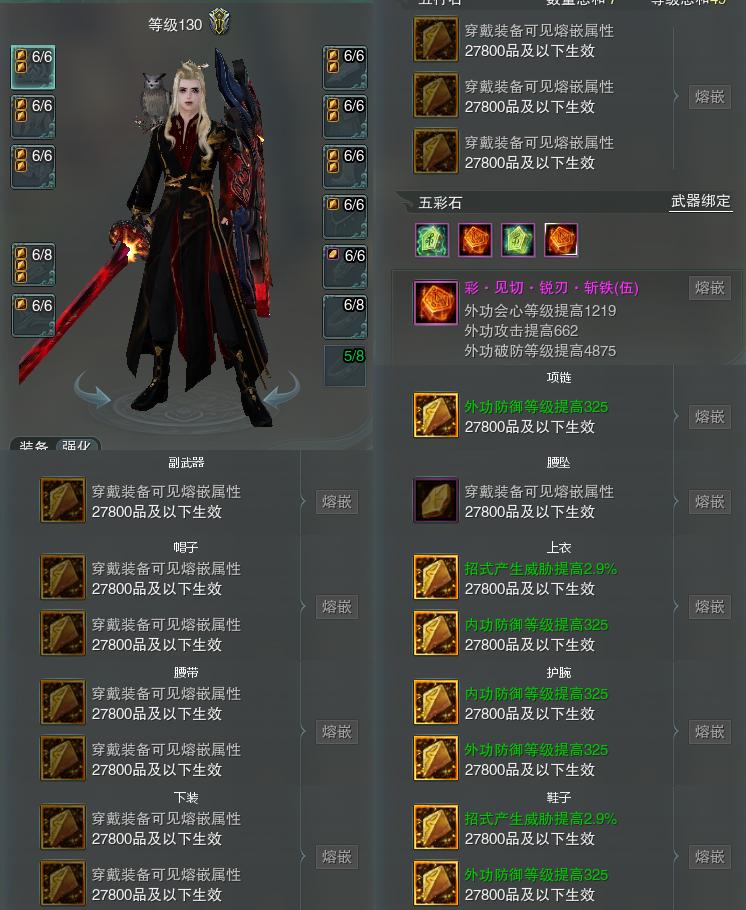746x910 pixels.
Task: Click the class emblem next to 等级130
Action: click(219, 22)
